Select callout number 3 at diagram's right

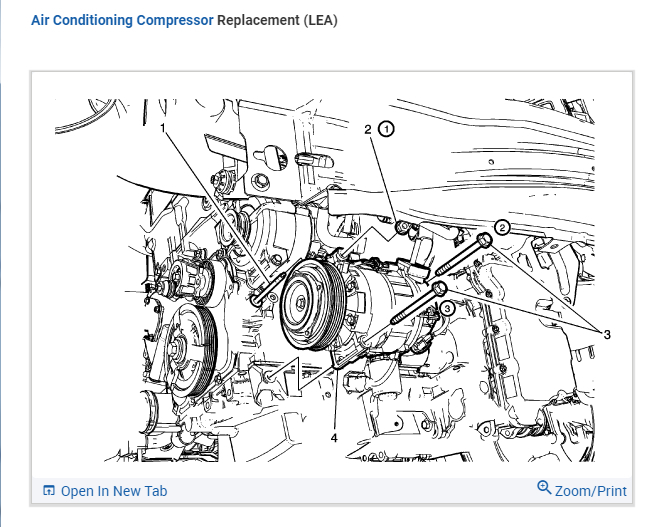coord(607,335)
